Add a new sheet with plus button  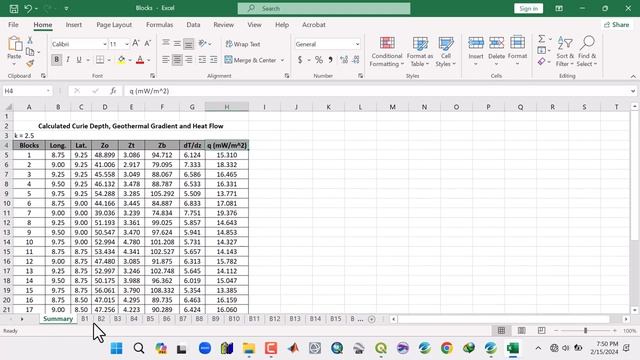371,319
